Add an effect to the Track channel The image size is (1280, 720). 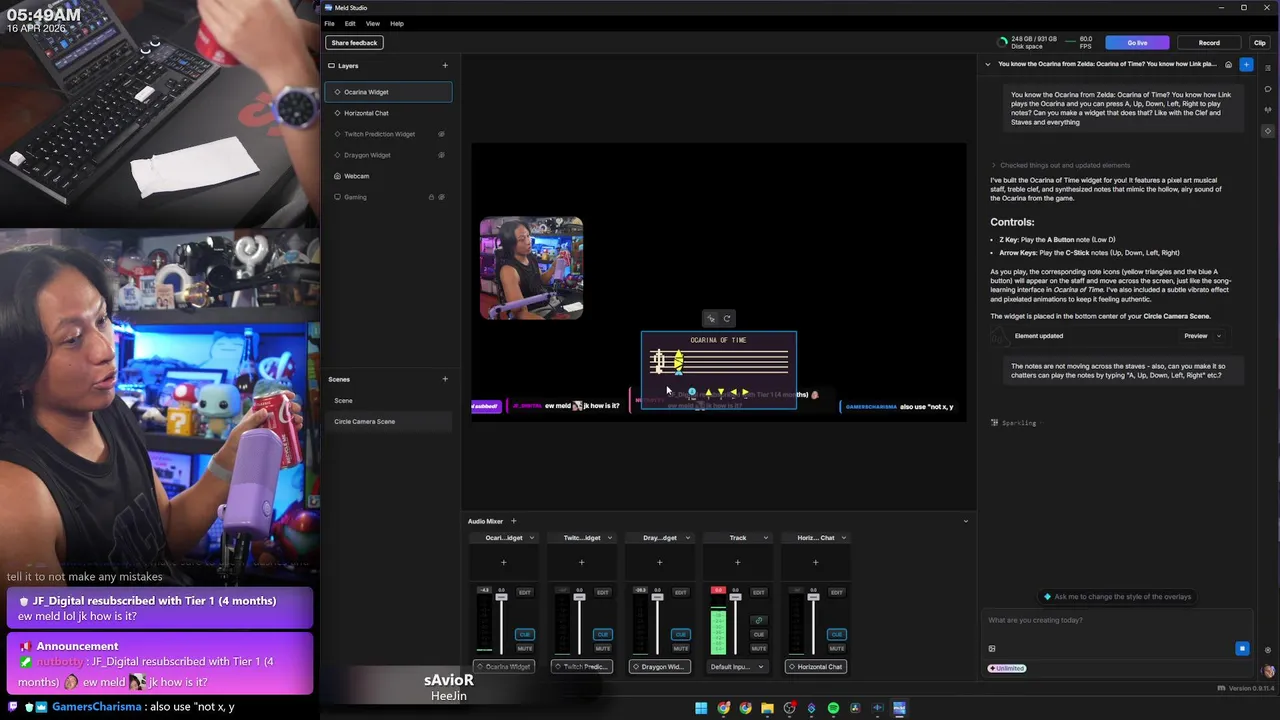(x=737, y=562)
